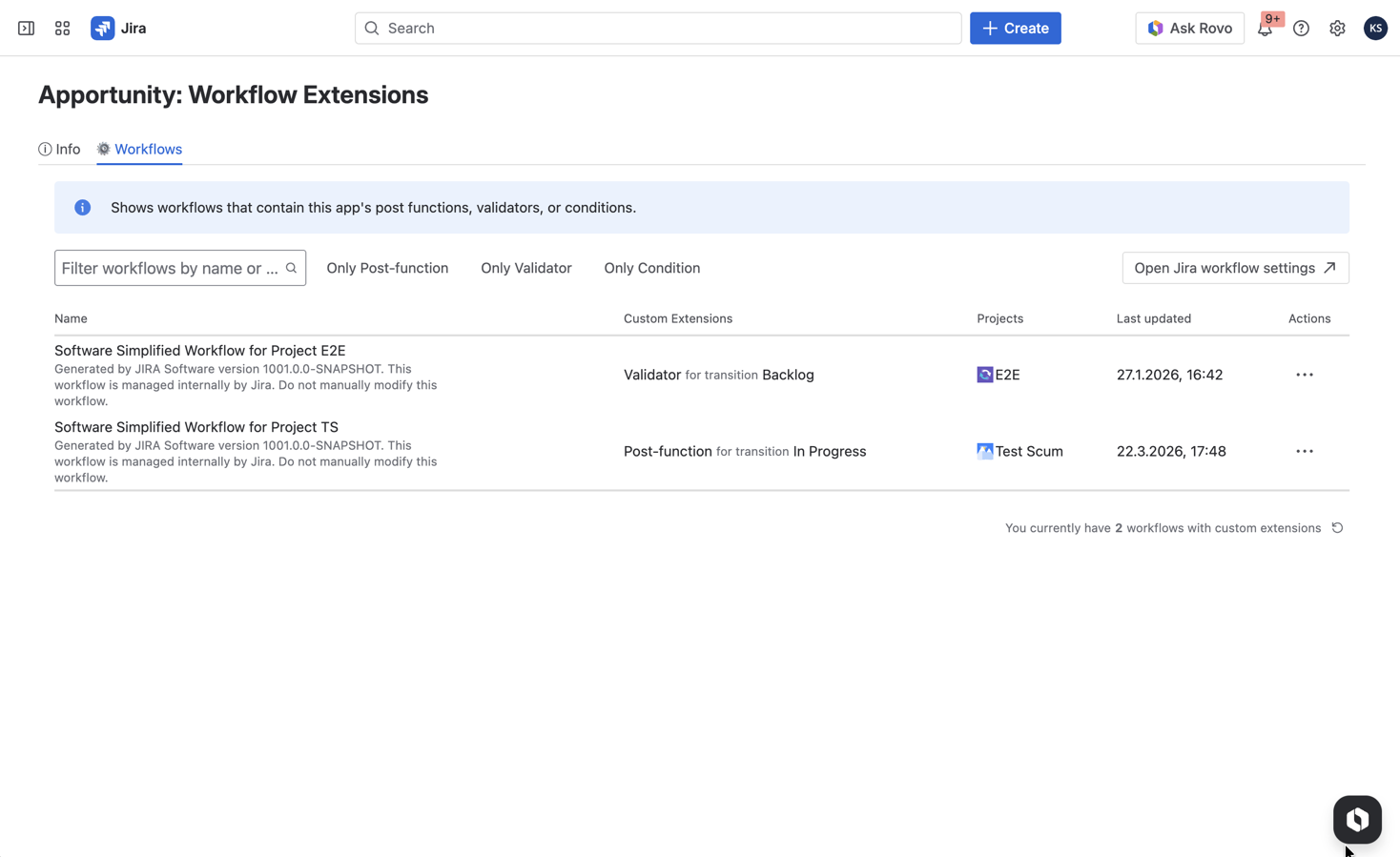Open Jira workflow settings link
The height and width of the screenshot is (857, 1400).
coord(1234,268)
